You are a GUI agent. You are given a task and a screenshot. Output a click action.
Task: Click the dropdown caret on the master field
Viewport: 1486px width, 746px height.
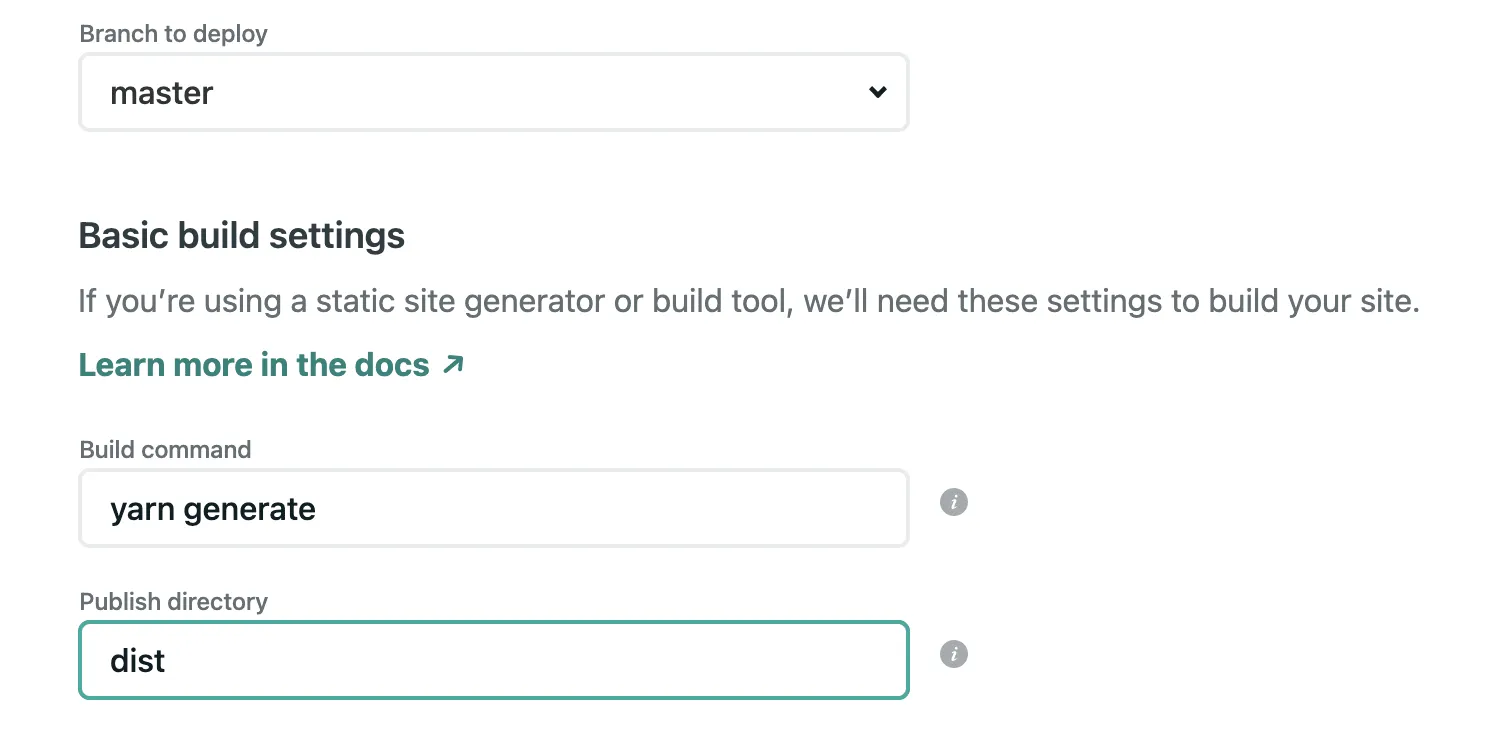click(877, 91)
